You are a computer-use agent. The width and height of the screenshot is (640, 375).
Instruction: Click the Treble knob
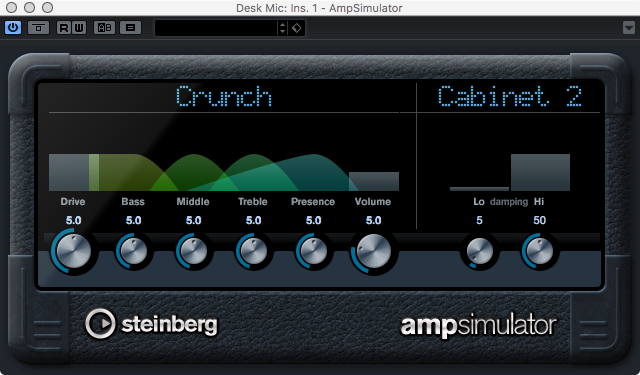click(253, 251)
